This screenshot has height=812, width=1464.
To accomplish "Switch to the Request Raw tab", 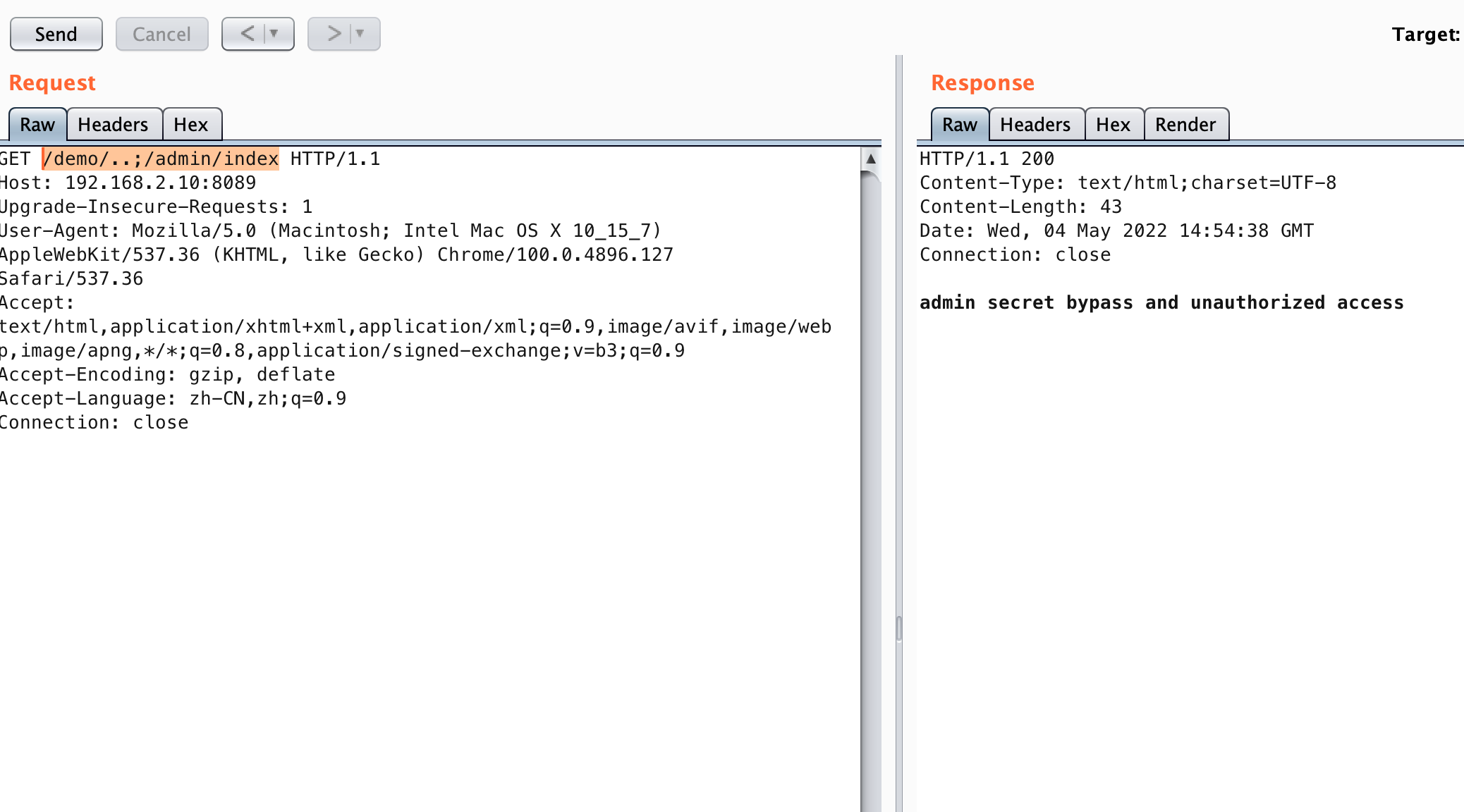I will point(37,125).
